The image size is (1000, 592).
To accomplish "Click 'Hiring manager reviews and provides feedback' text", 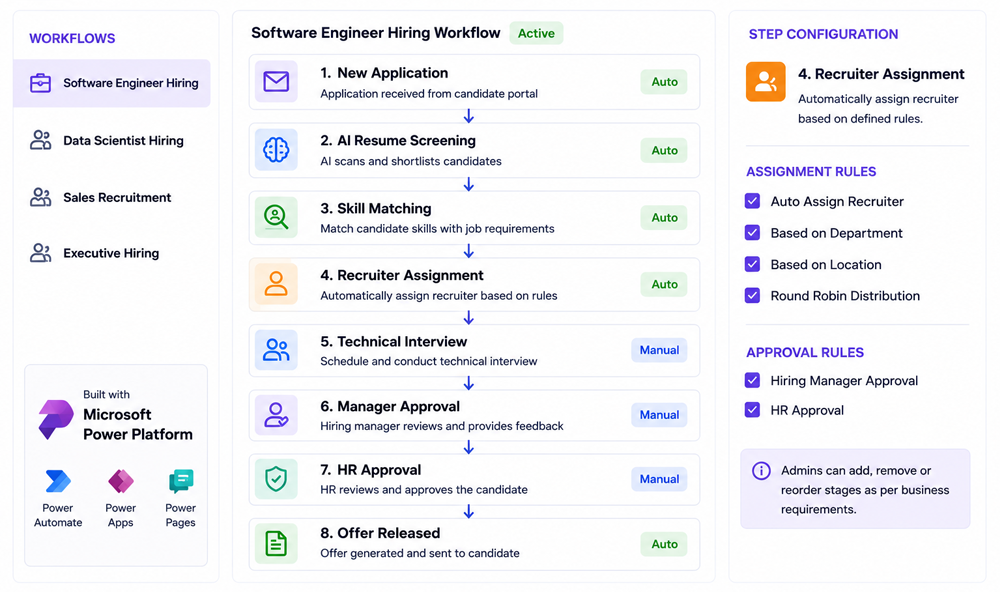I will coord(441,426).
